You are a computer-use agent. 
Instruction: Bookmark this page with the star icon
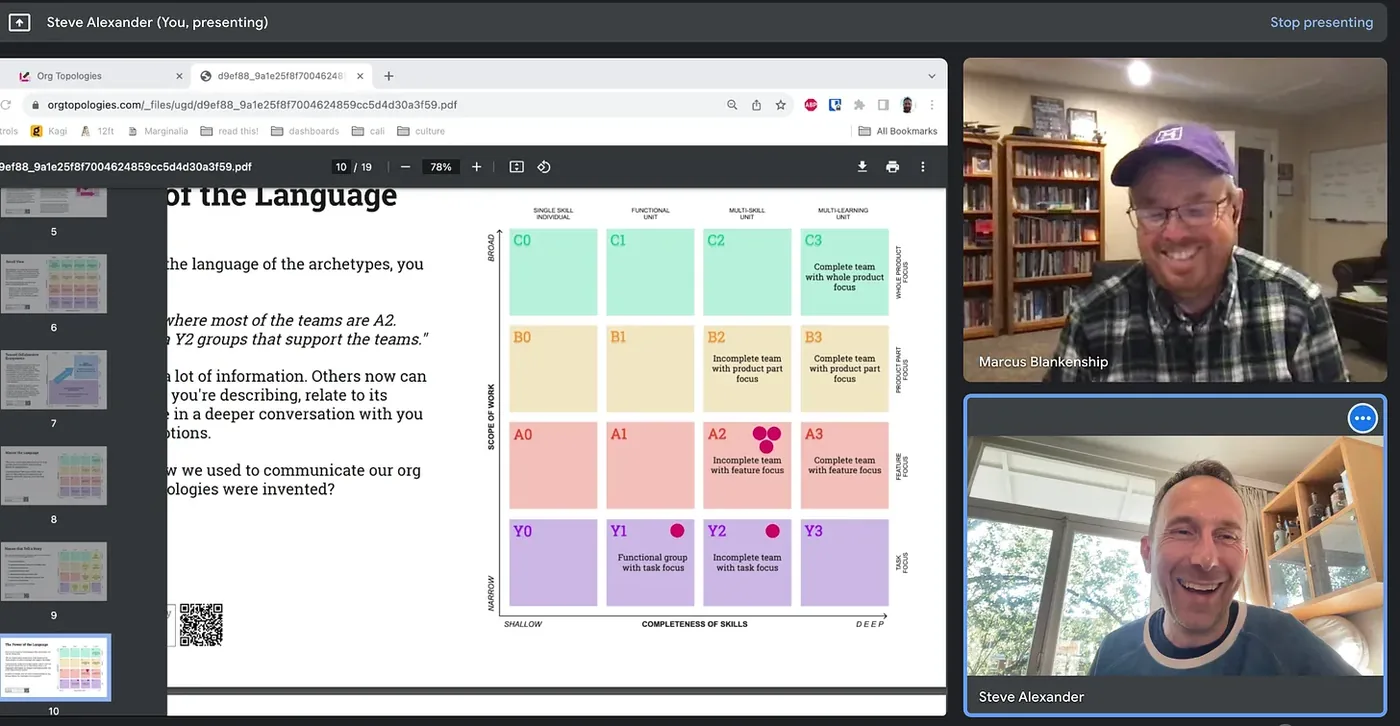click(x=781, y=104)
